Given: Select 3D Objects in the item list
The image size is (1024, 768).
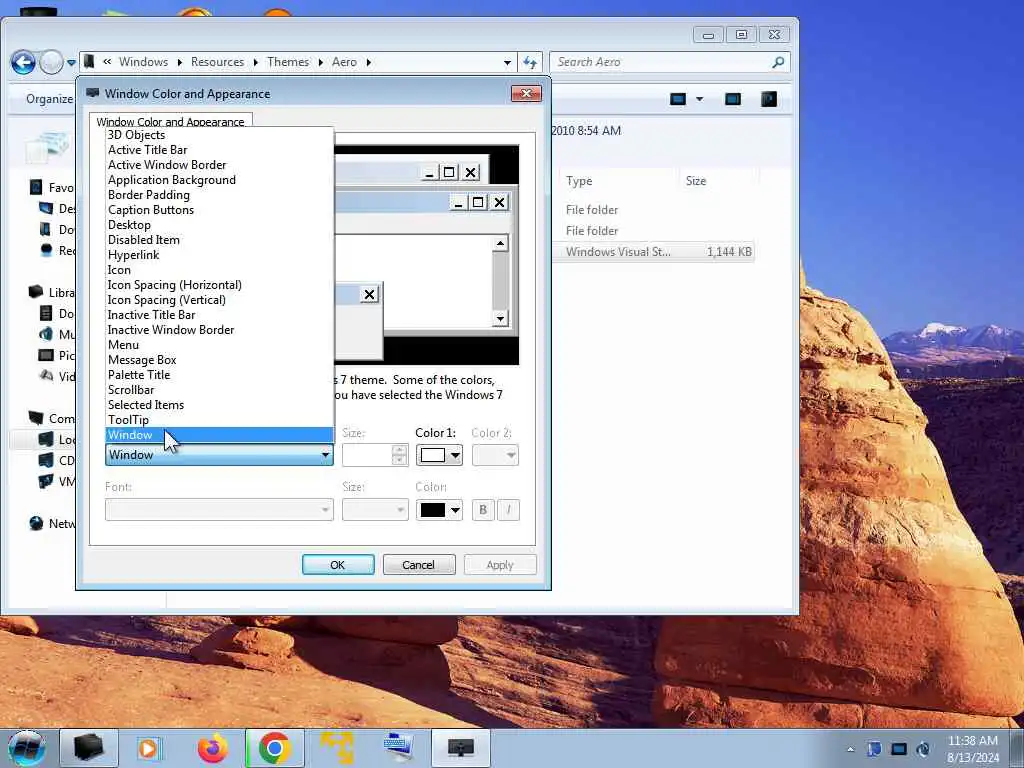Looking at the screenshot, I should pos(219,135).
